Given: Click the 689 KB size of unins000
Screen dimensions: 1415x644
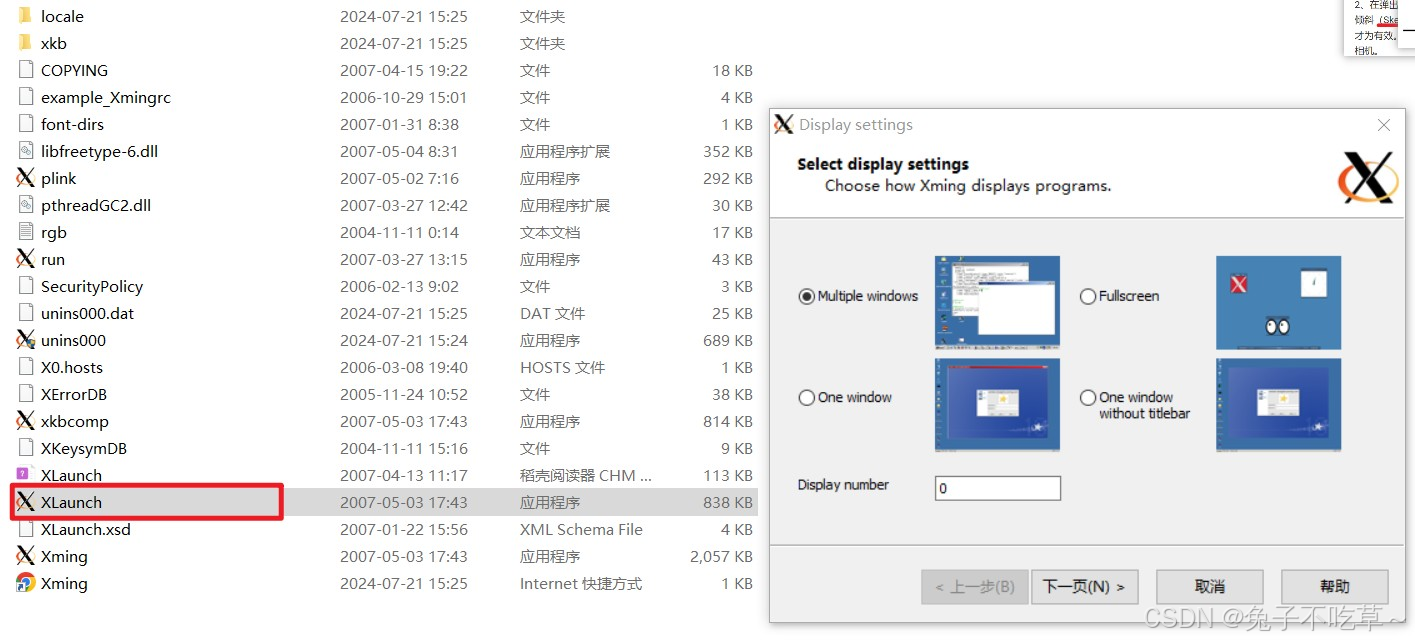Looking at the screenshot, I should pos(728,340).
